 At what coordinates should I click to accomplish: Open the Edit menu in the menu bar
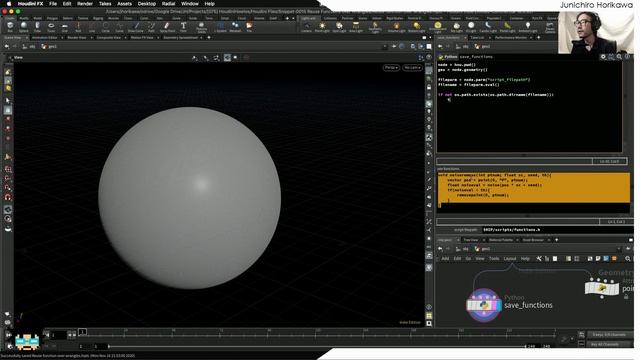[67, 4]
